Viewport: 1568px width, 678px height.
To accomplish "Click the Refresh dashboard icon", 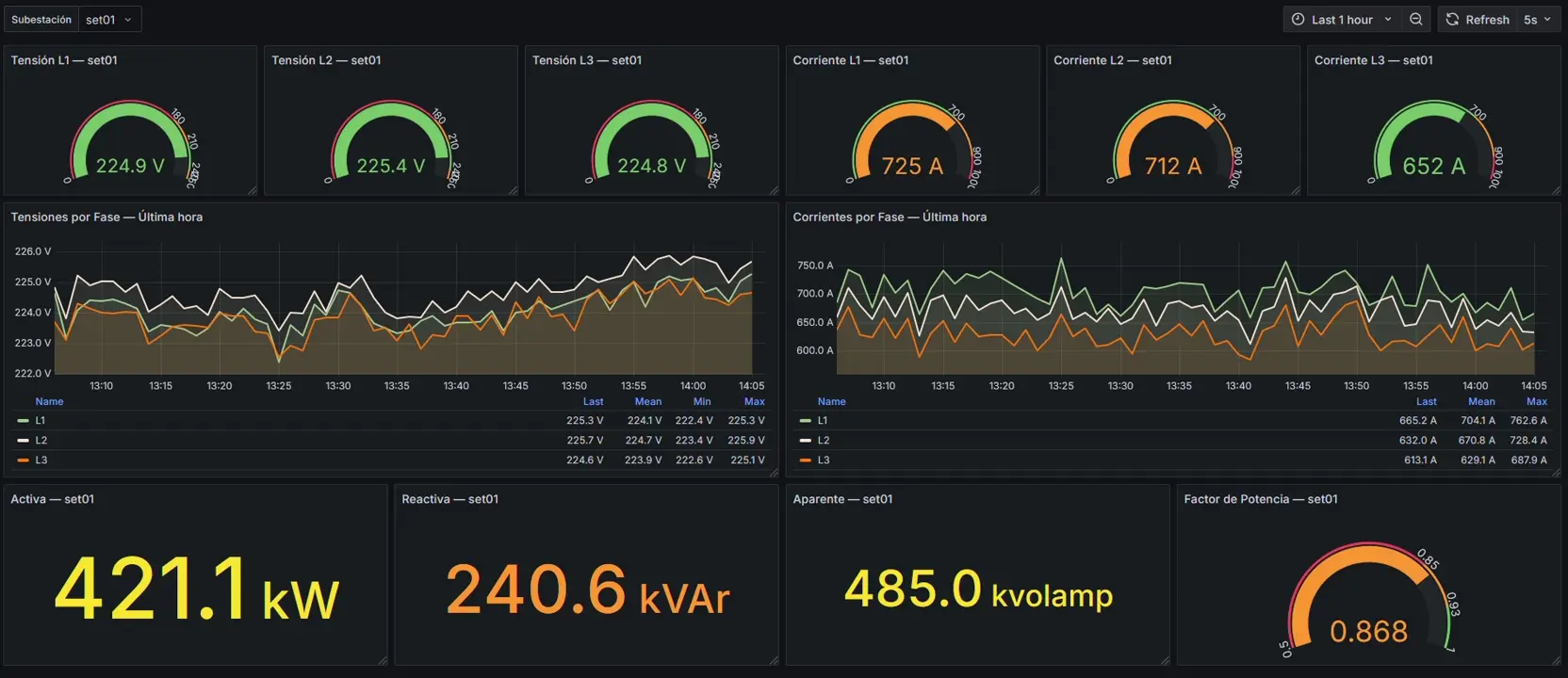I will [1452, 19].
